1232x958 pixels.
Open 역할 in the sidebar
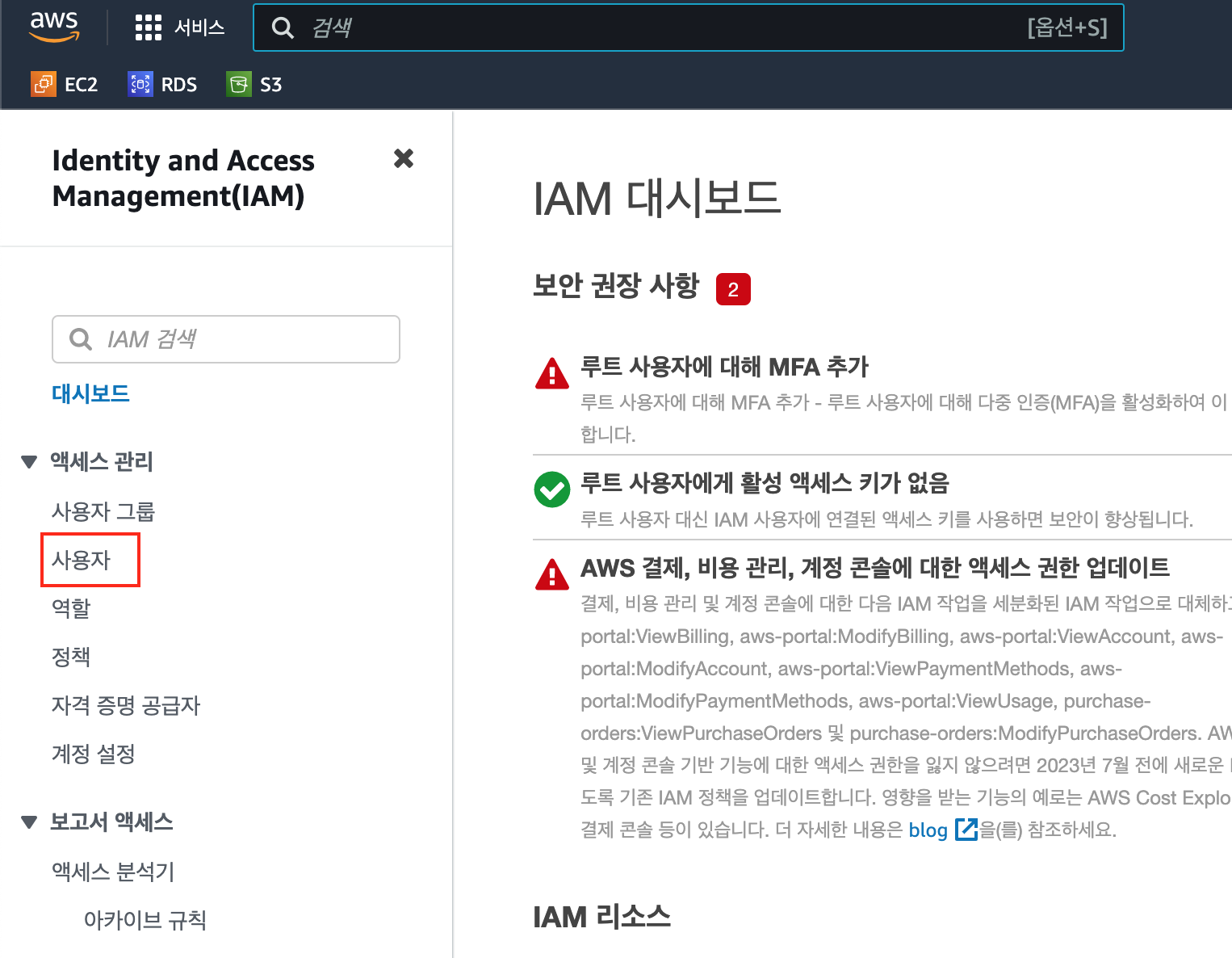71,608
